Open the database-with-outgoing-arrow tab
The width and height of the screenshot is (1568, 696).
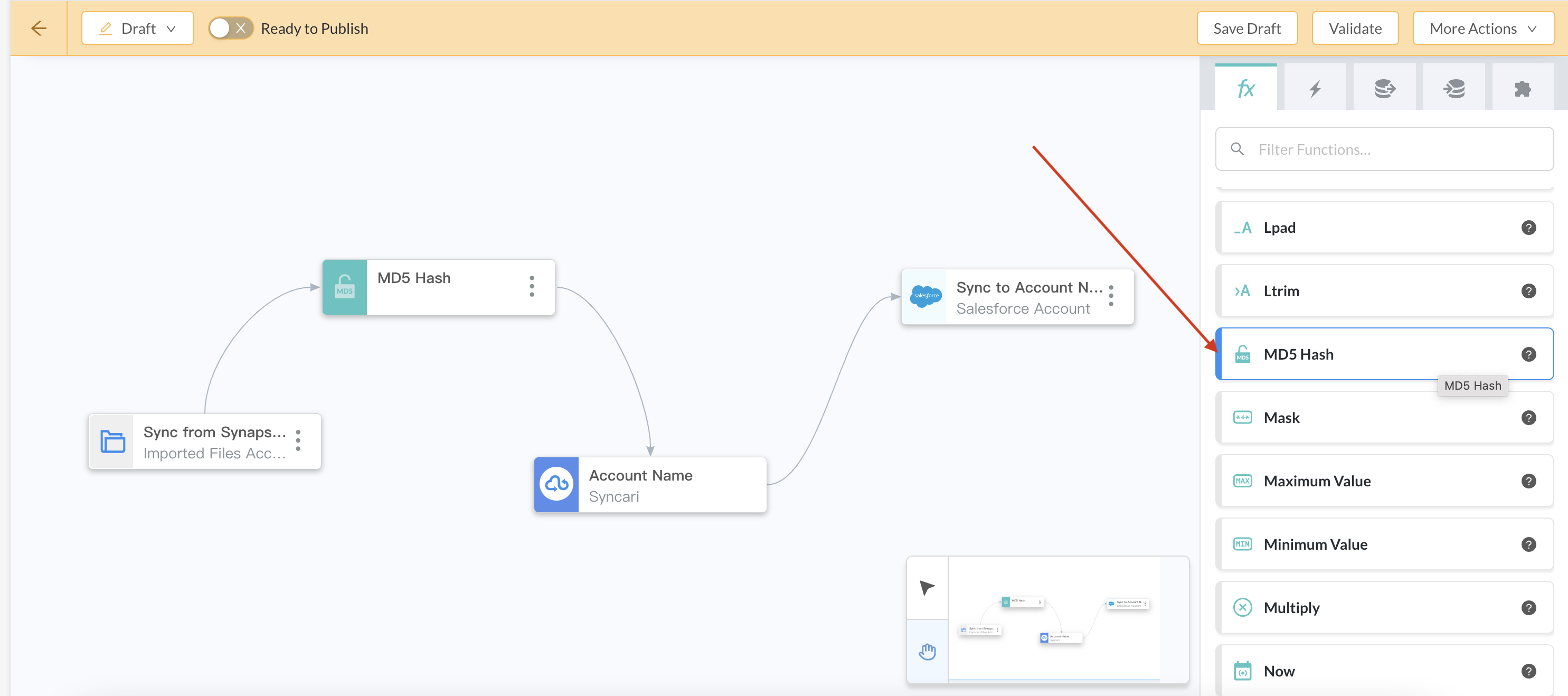coord(1384,88)
